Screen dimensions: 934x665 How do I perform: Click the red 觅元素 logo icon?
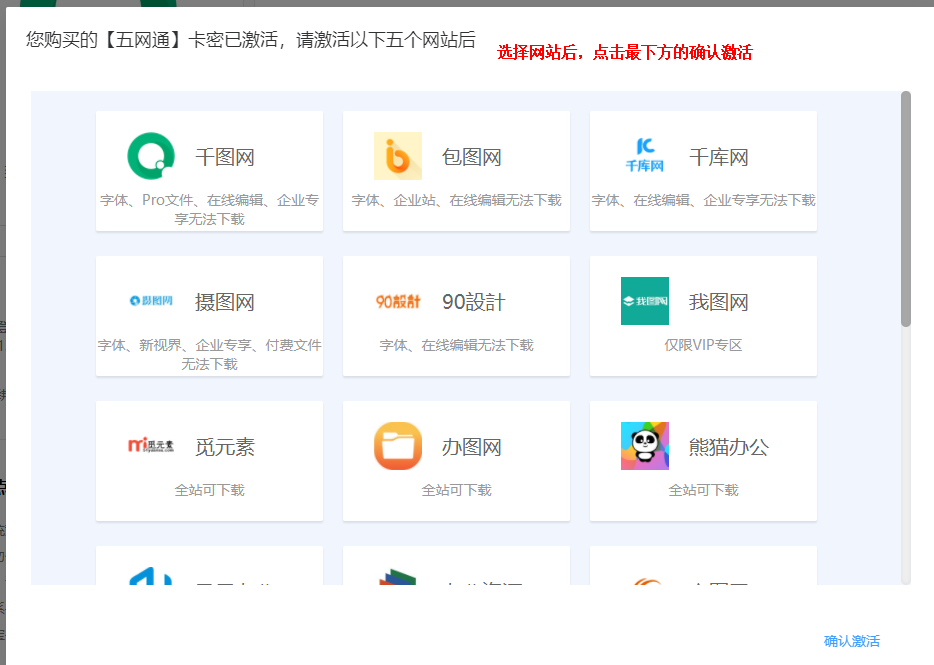pyautogui.click(x=151, y=446)
